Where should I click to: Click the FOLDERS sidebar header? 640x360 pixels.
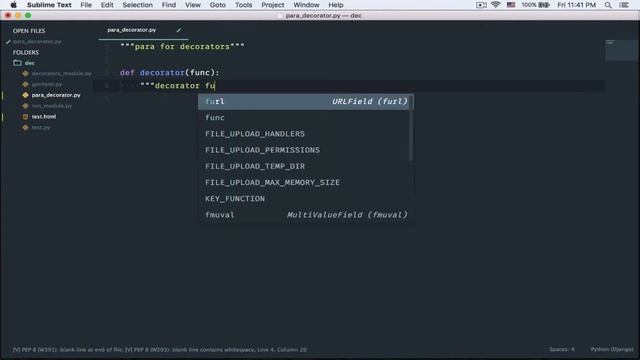25,52
